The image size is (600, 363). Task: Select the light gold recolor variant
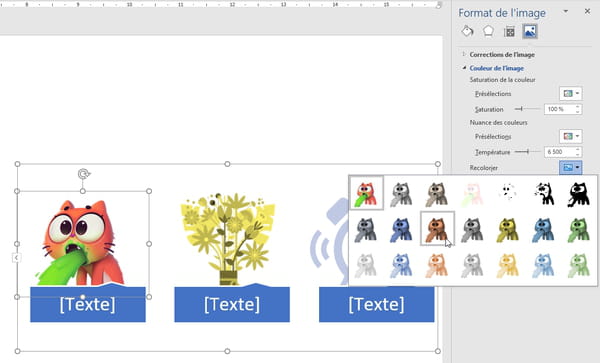507,265
